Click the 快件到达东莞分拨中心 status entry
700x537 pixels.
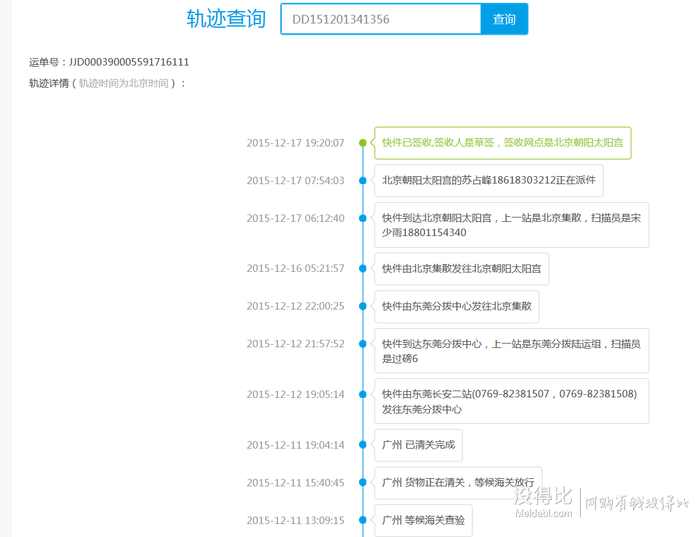pos(512,351)
